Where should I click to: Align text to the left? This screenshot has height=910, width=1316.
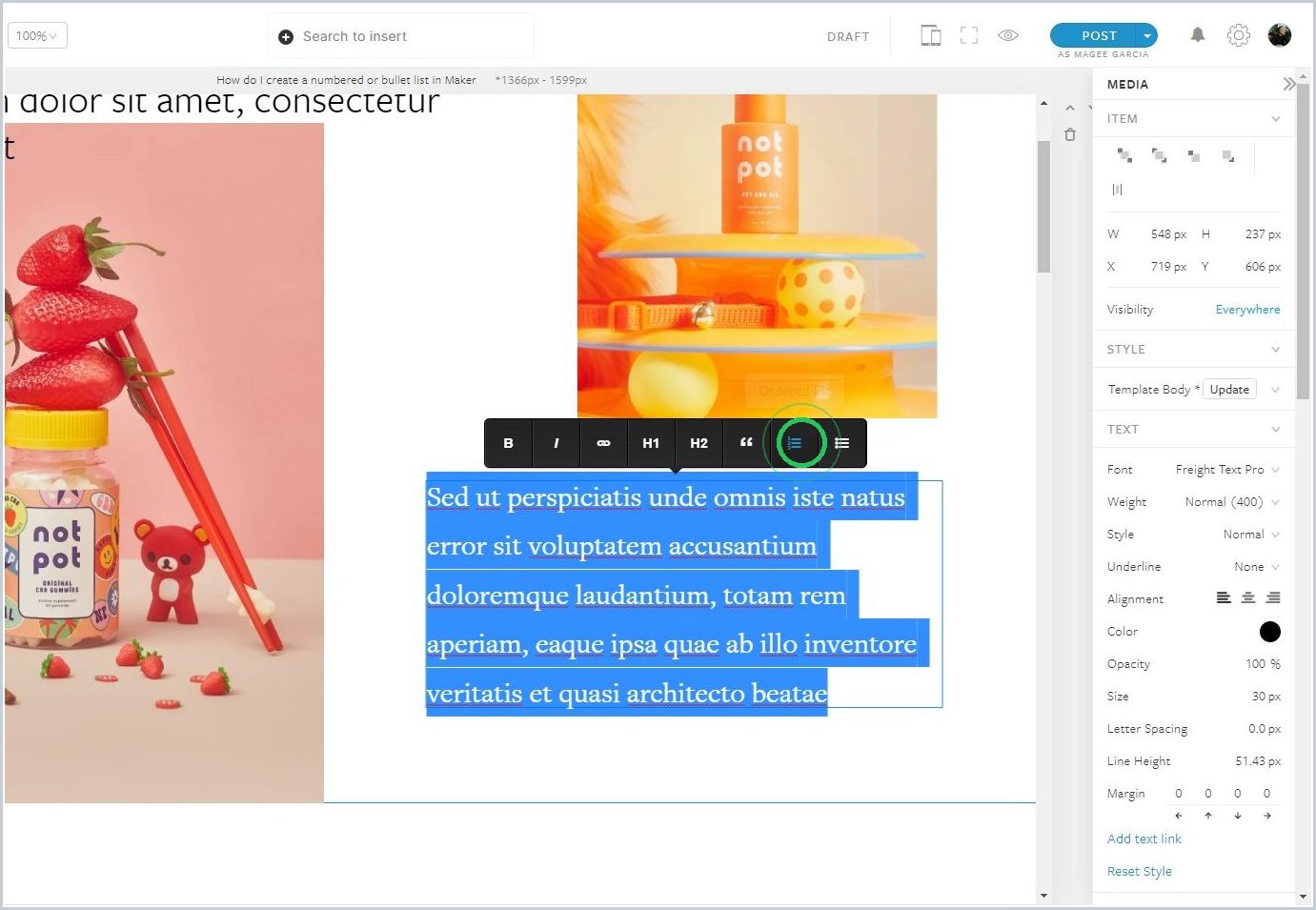(x=1224, y=598)
